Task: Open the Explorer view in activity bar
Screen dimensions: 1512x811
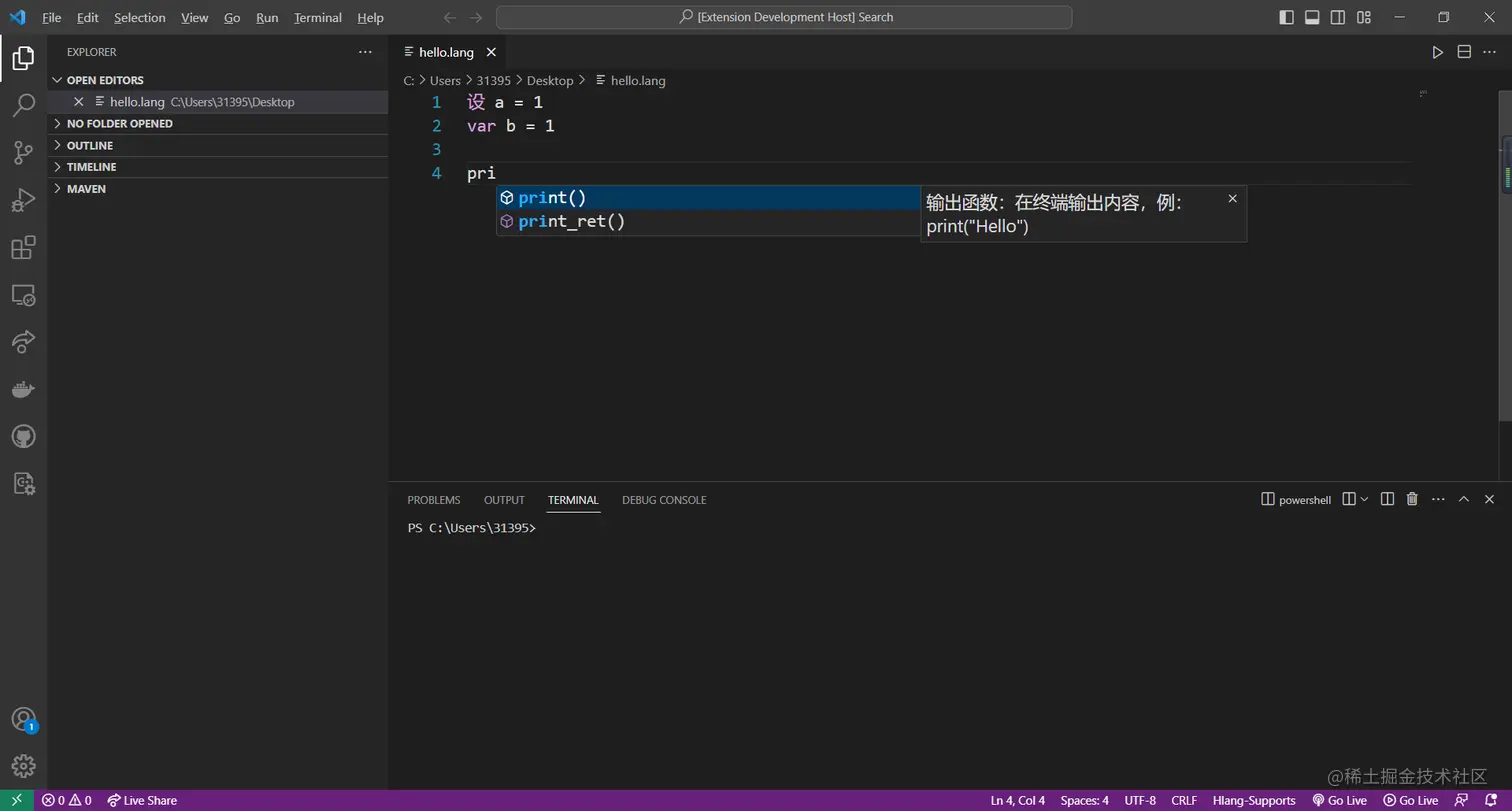Action: pyautogui.click(x=23, y=58)
